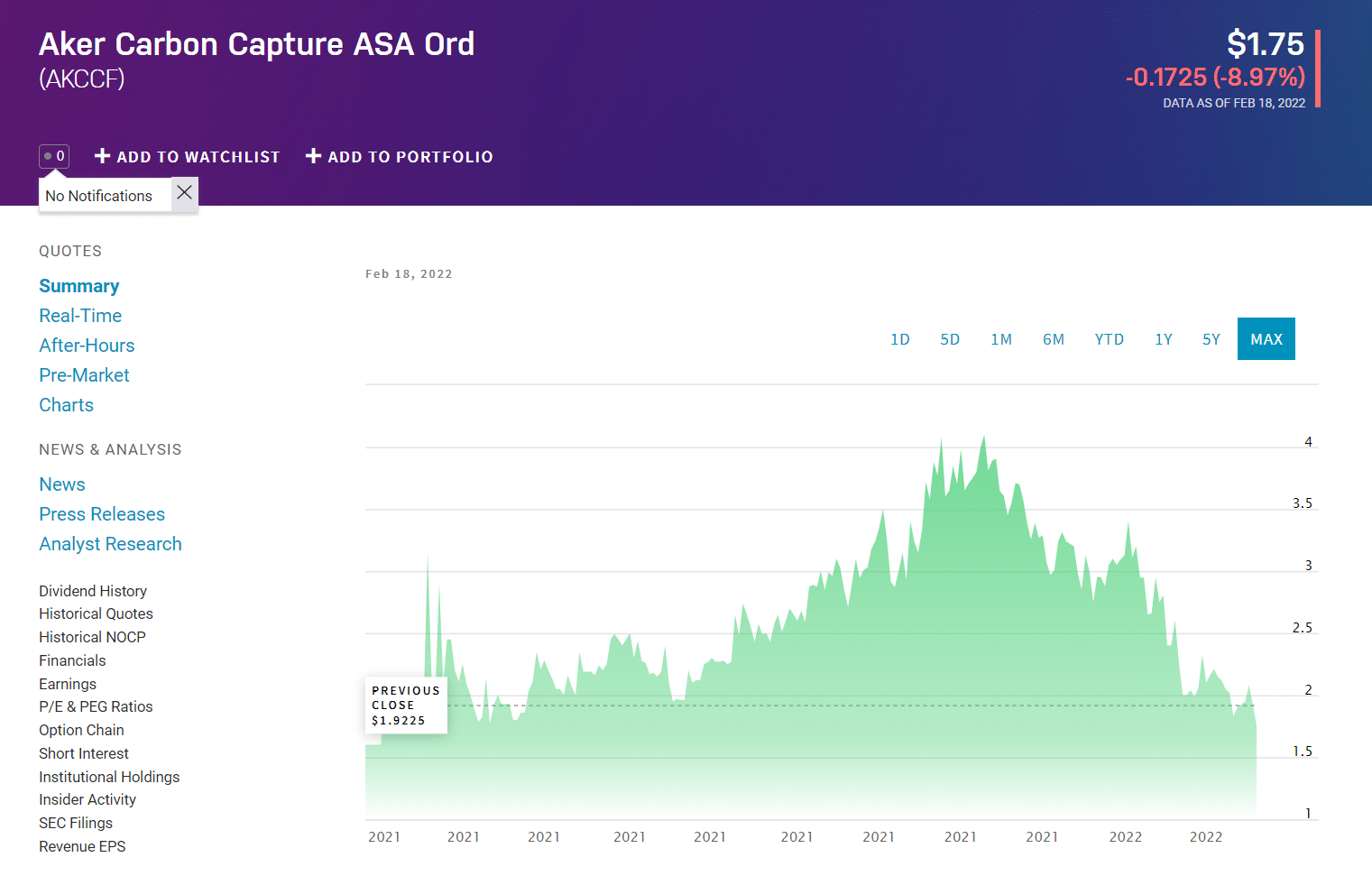Click the 'Feb 18, 2022' chart date
Screen dimensions: 1372x876
(x=409, y=273)
